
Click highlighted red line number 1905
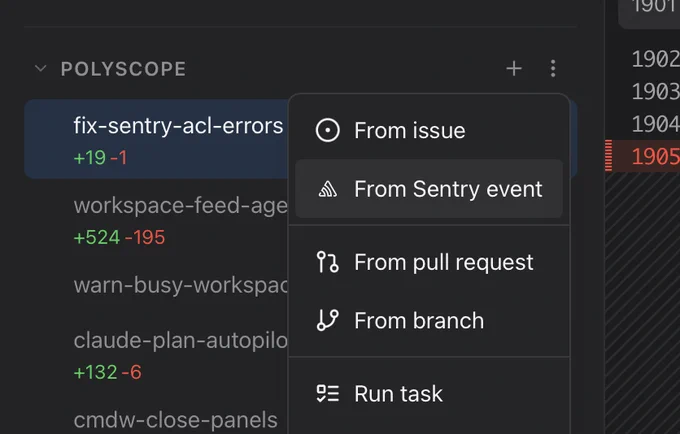(x=655, y=156)
